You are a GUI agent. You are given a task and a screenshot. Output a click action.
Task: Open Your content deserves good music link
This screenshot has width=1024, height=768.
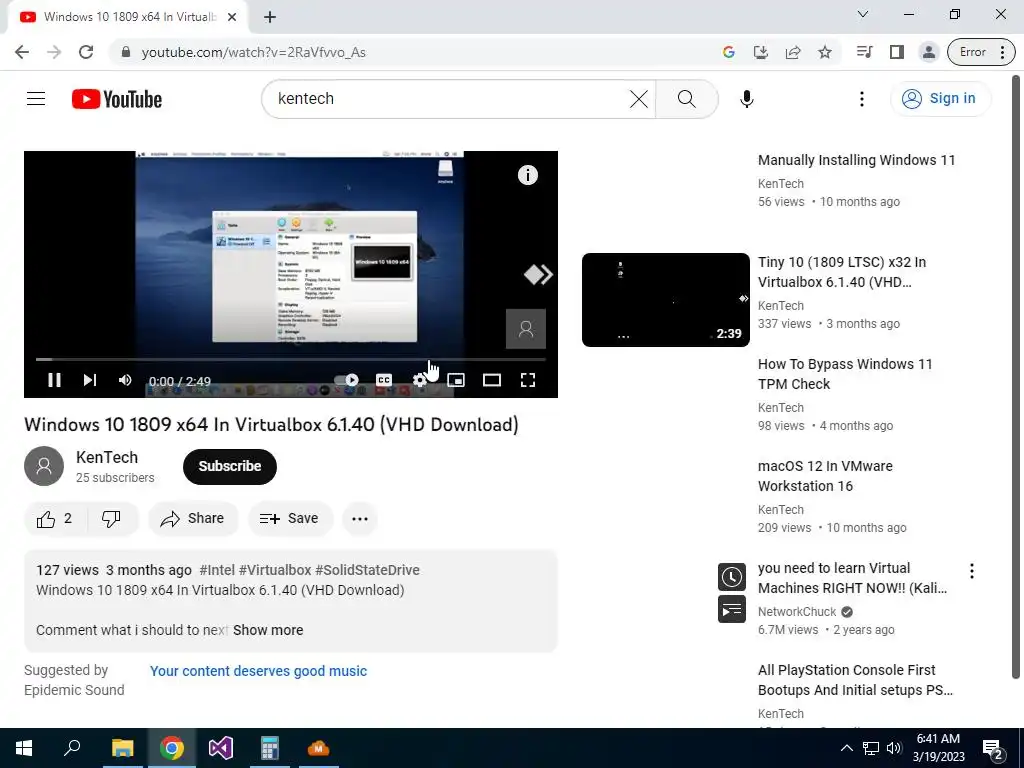259,671
